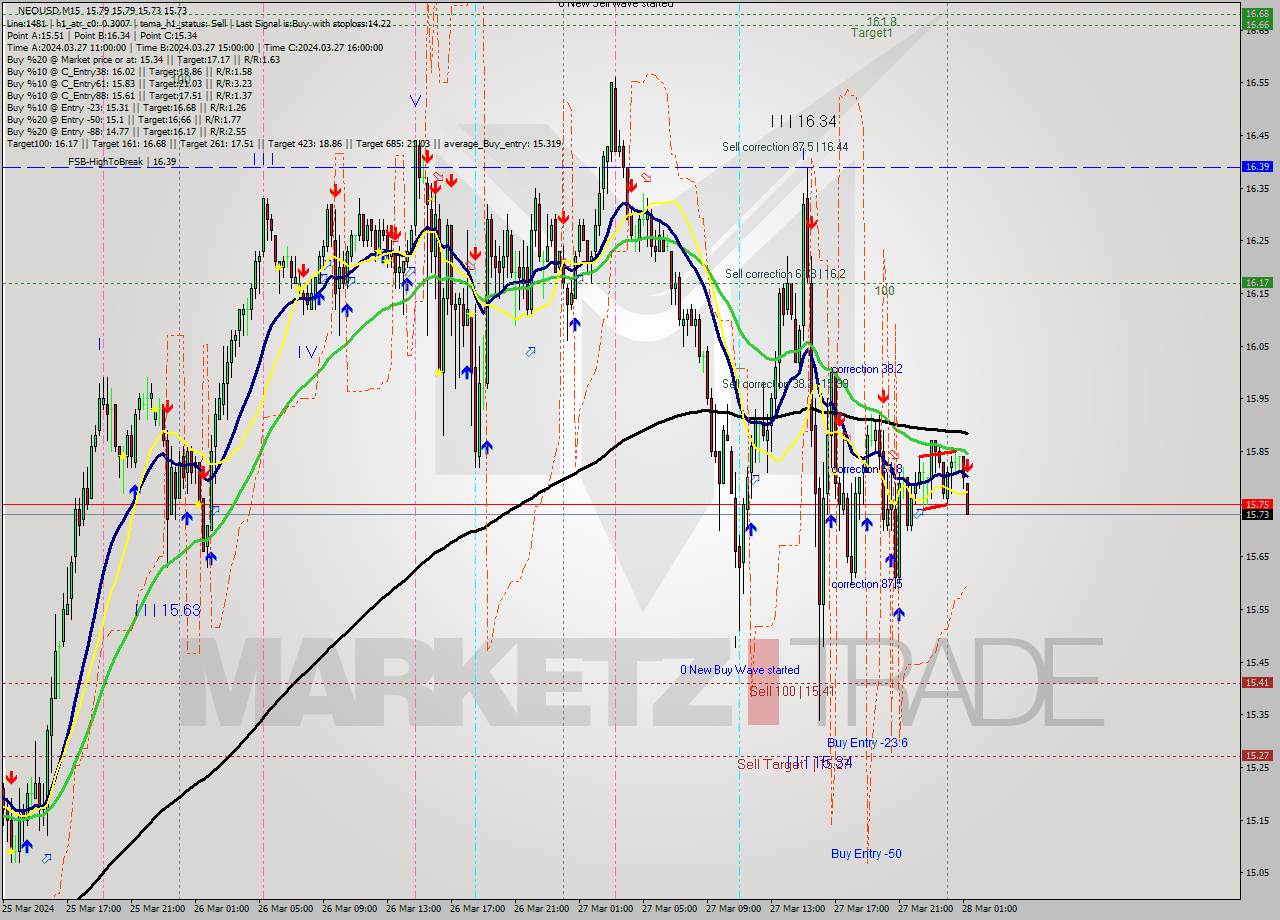
Task: Click the 'Sell correction 61.8 | 16.2' label
Action: (785, 274)
